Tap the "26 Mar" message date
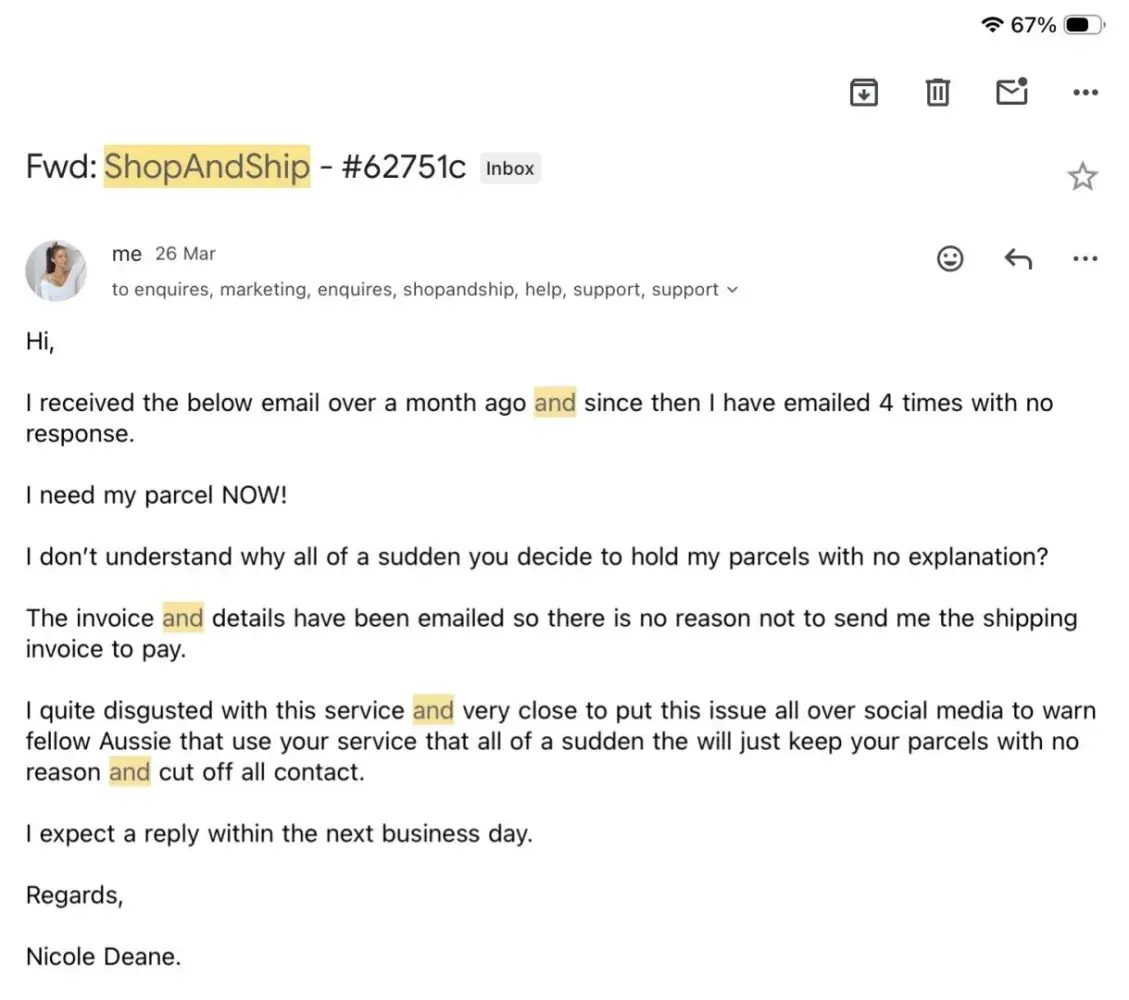The width and height of the screenshot is (1129, 1000). 185,254
